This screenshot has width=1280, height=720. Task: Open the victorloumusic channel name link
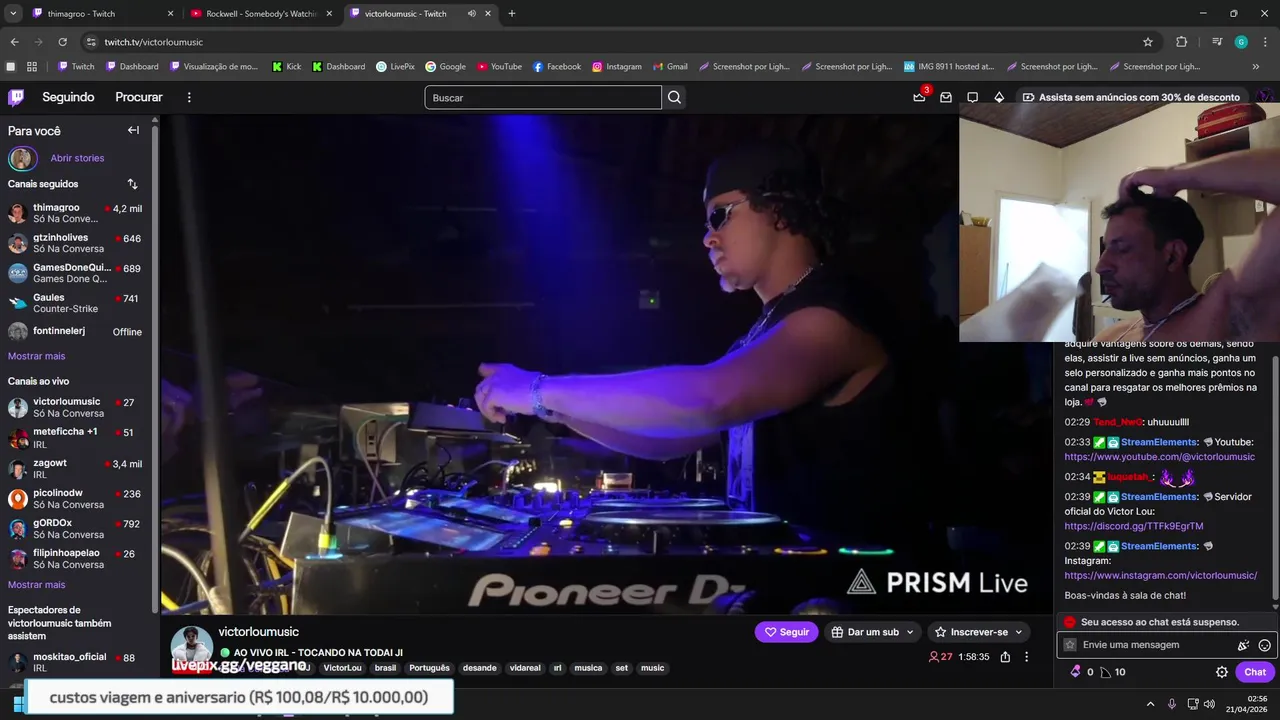pyautogui.click(x=259, y=632)
